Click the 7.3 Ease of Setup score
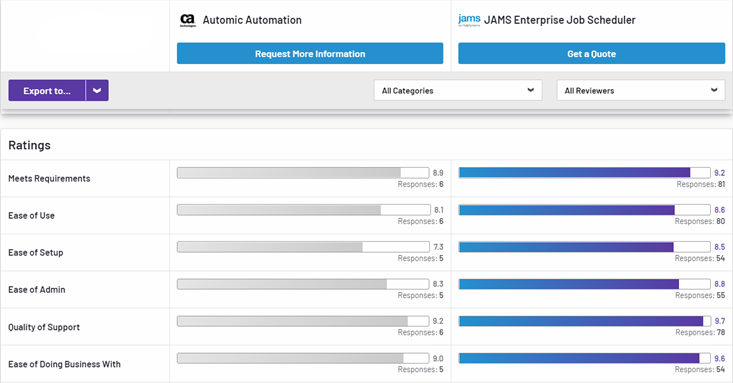Screen dimensions: 733x383 [438, 246]
